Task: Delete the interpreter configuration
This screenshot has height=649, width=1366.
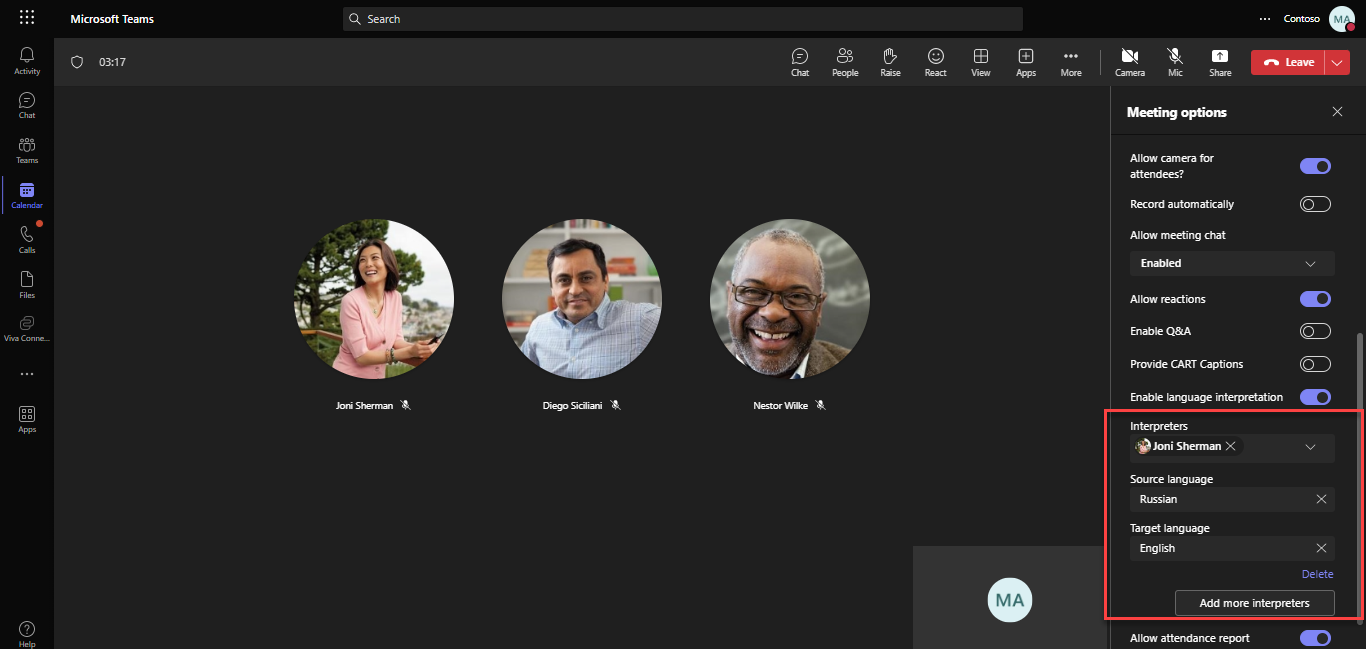Action: (x=1317, y=573)
